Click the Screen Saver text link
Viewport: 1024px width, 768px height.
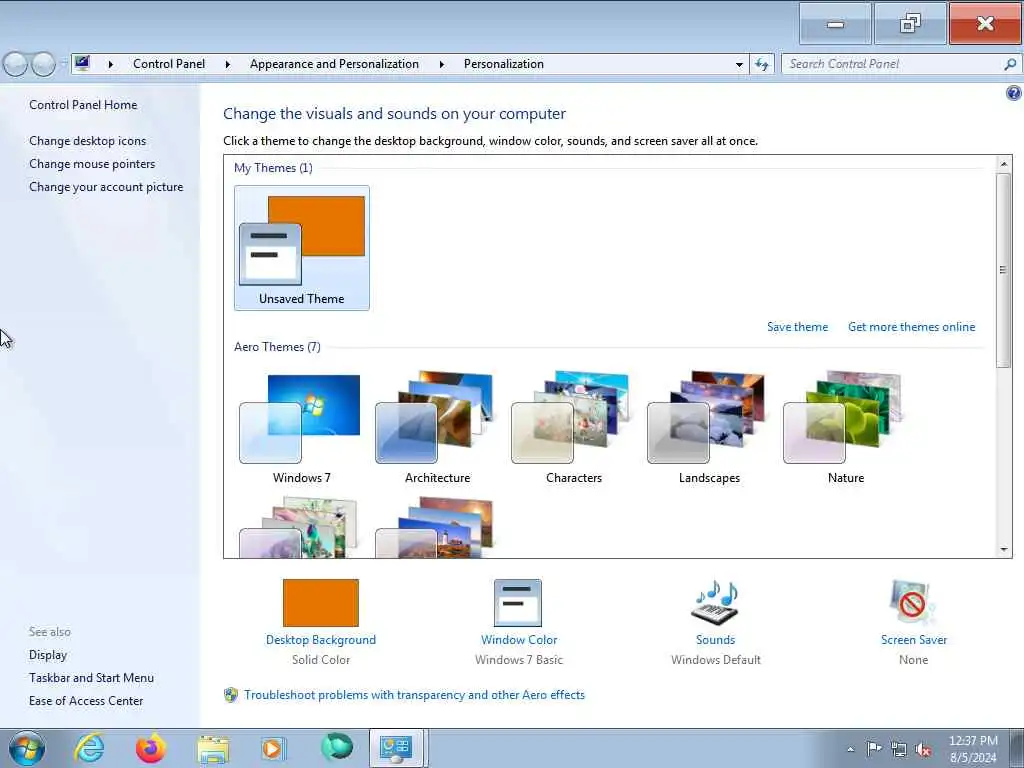click(914, 640)
